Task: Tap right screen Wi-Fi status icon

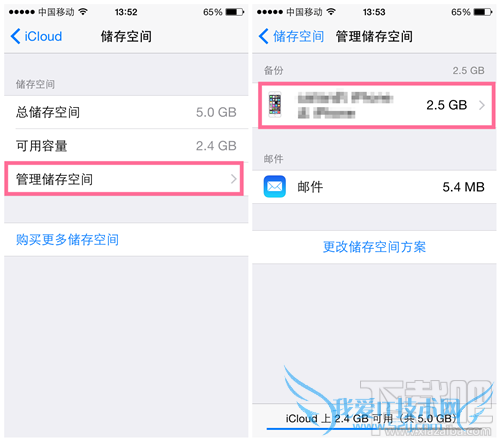Action: pyautogui.click(x=331, y=12)
